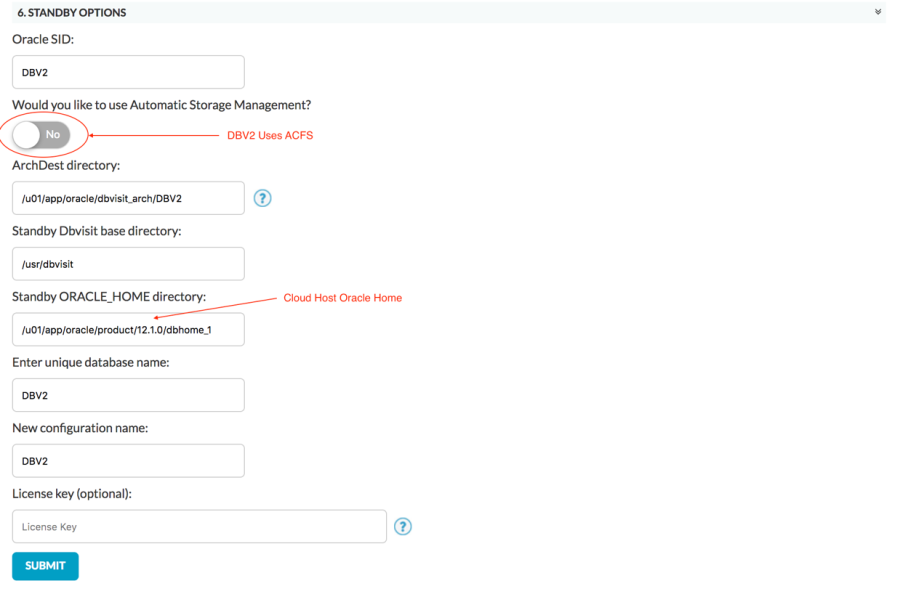Click the 6. STANDBY OPTIONS header

(72, 13)
